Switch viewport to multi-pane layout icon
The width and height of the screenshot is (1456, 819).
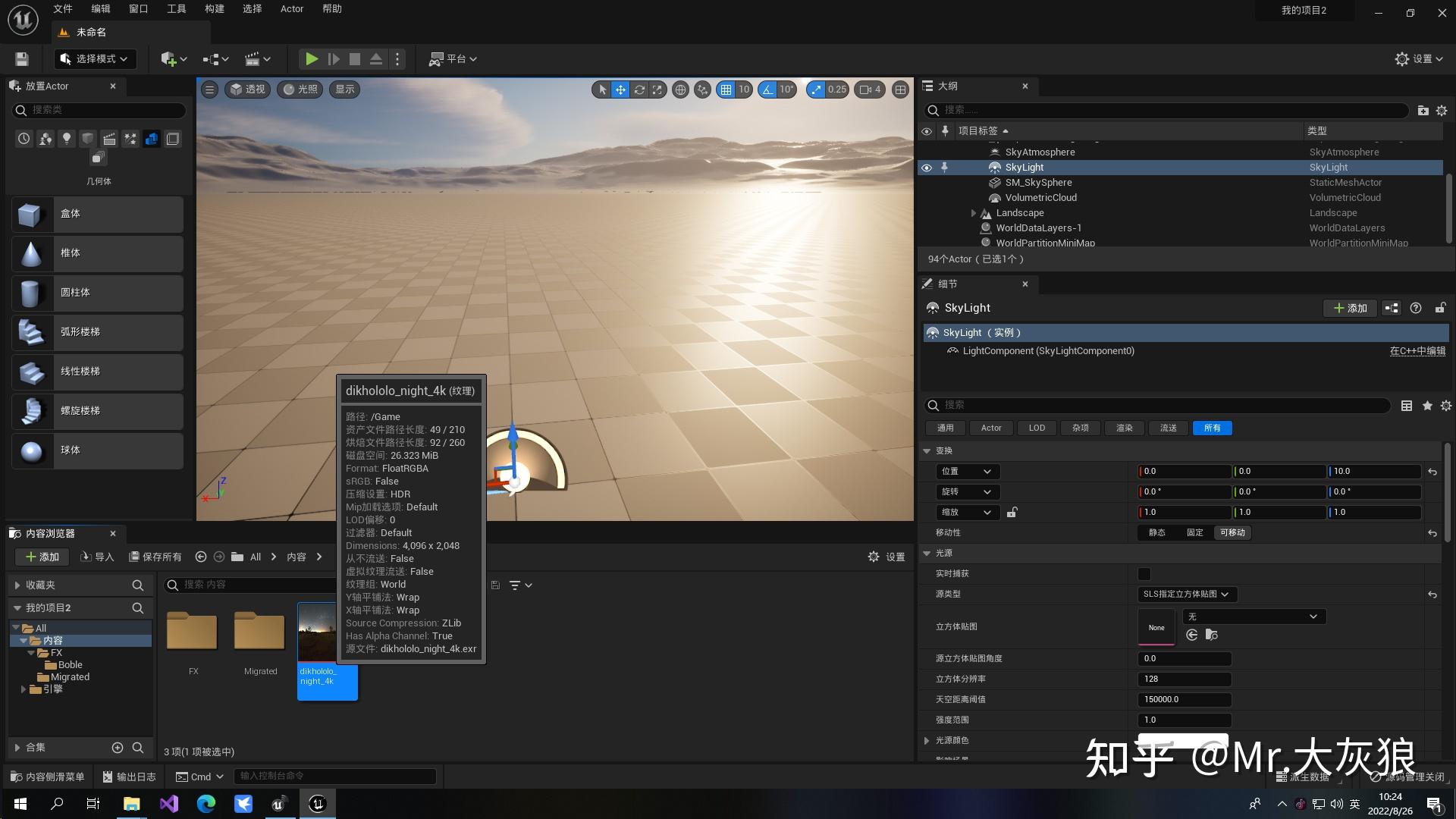901,89
